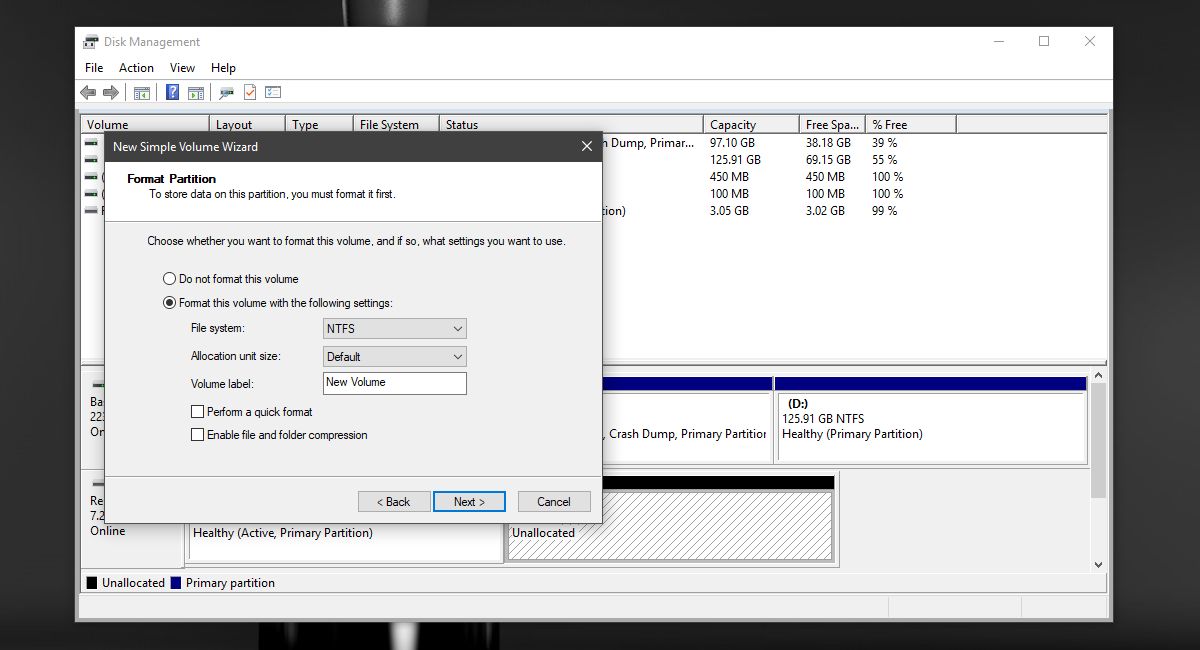Open the File system NTFS dropdown

click(395, 329)
